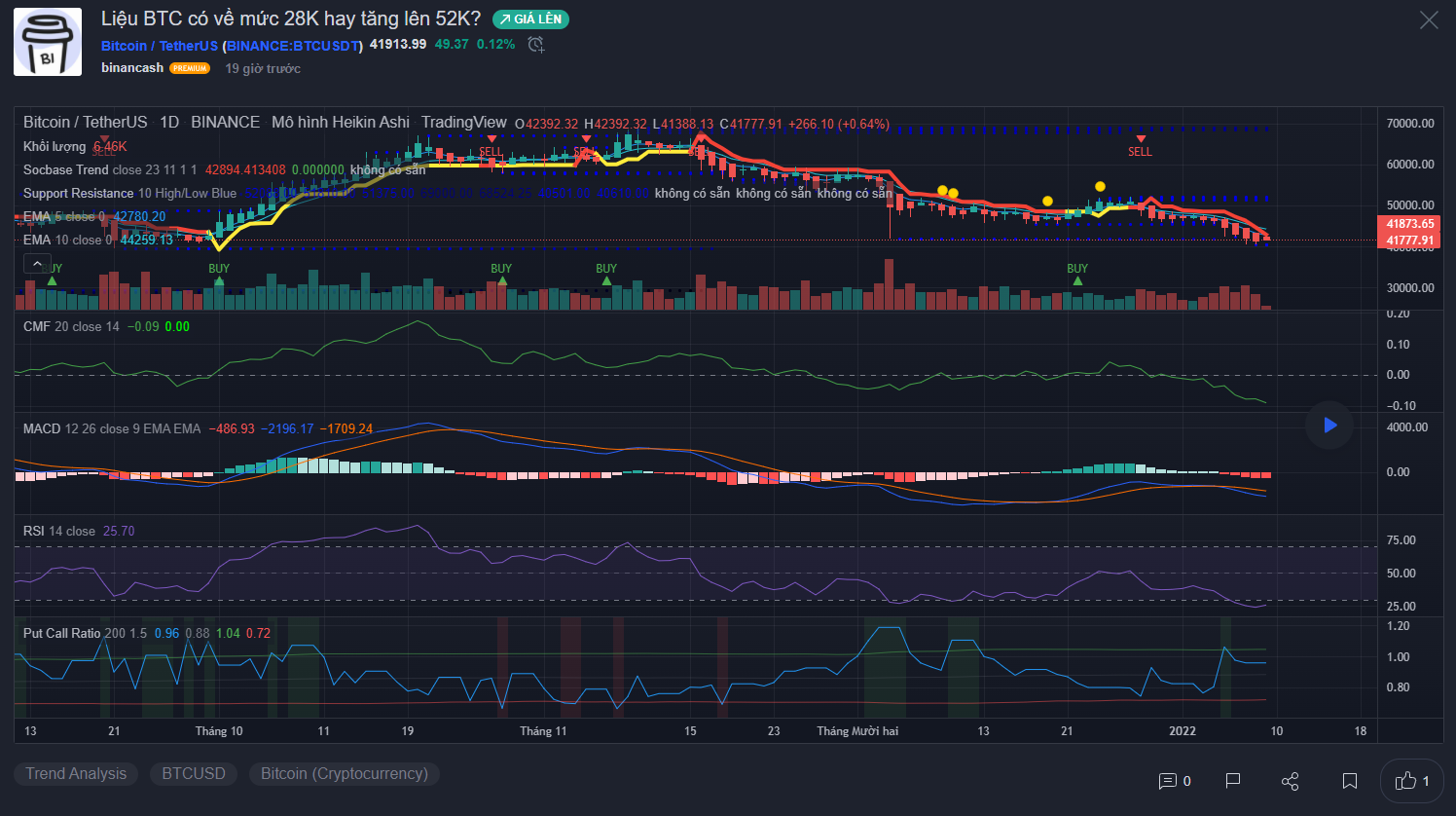Click the red price label 41873.65
This screenshot has width=1456, height=816.
point(1409,224)
